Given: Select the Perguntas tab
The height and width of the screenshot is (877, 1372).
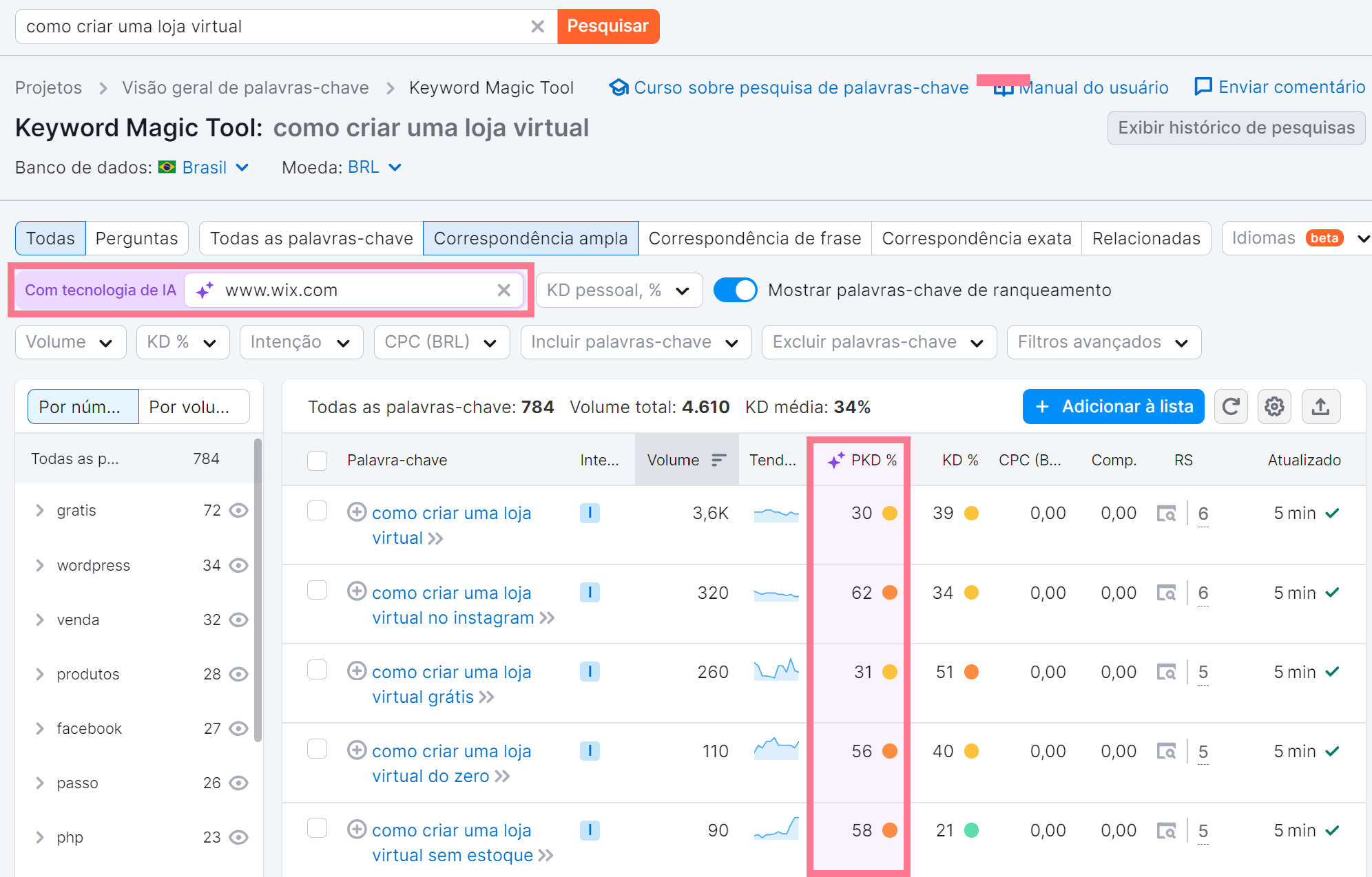Looking at the screenshot, I should click(136, 238).
